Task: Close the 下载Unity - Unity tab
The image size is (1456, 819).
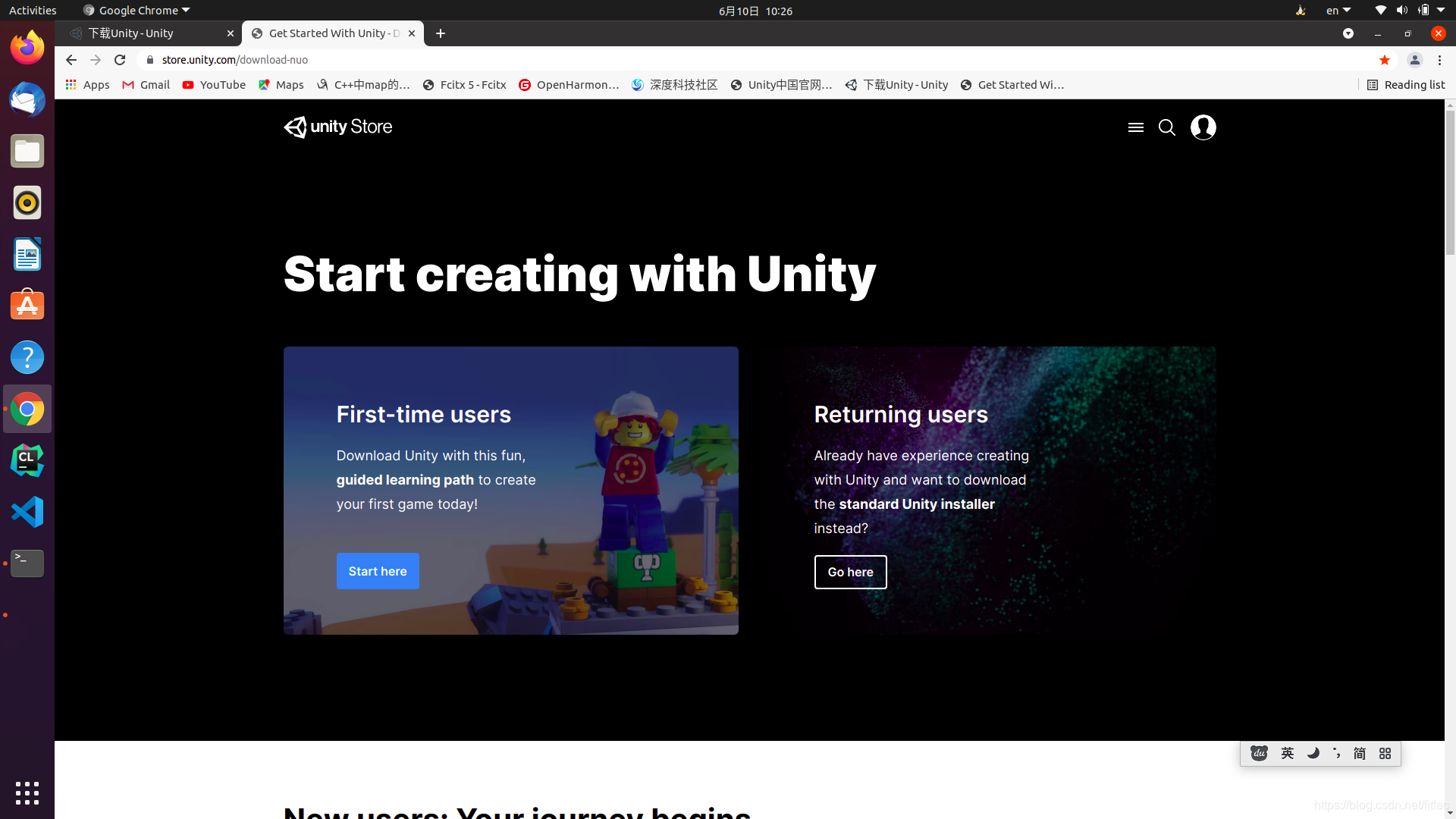Action: [231, 33]
